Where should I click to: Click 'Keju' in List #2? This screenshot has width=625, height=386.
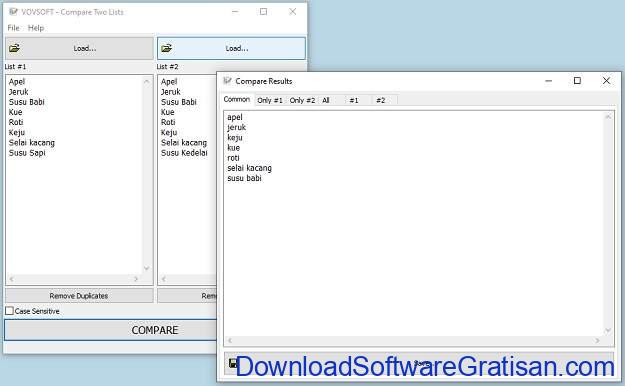[169, 132]
